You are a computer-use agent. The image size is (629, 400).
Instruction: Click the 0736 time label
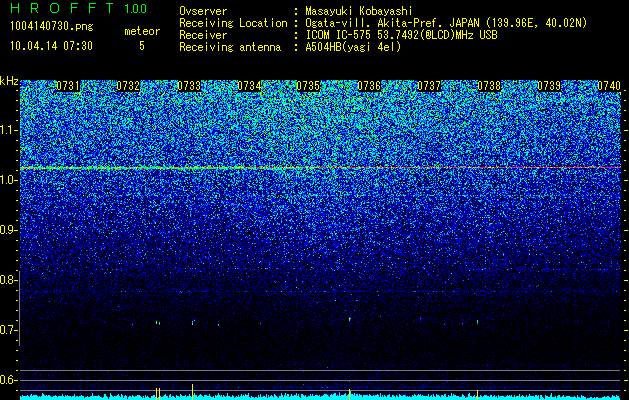[x=369, y=86]
